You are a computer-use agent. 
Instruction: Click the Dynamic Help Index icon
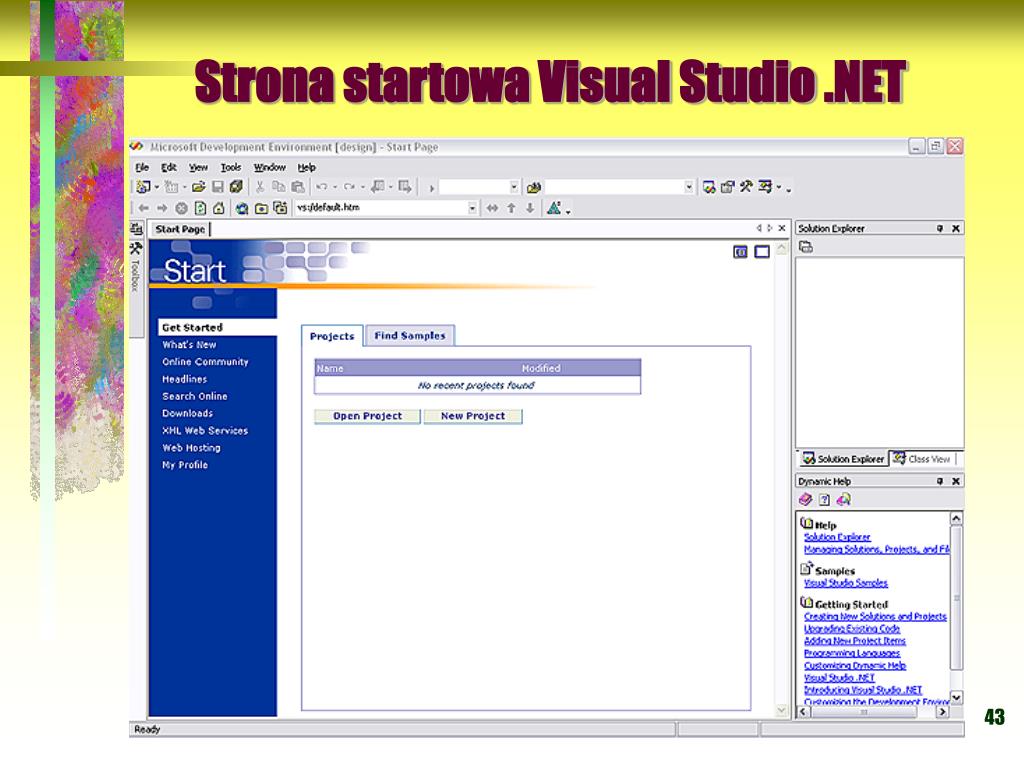coord(825,500)
